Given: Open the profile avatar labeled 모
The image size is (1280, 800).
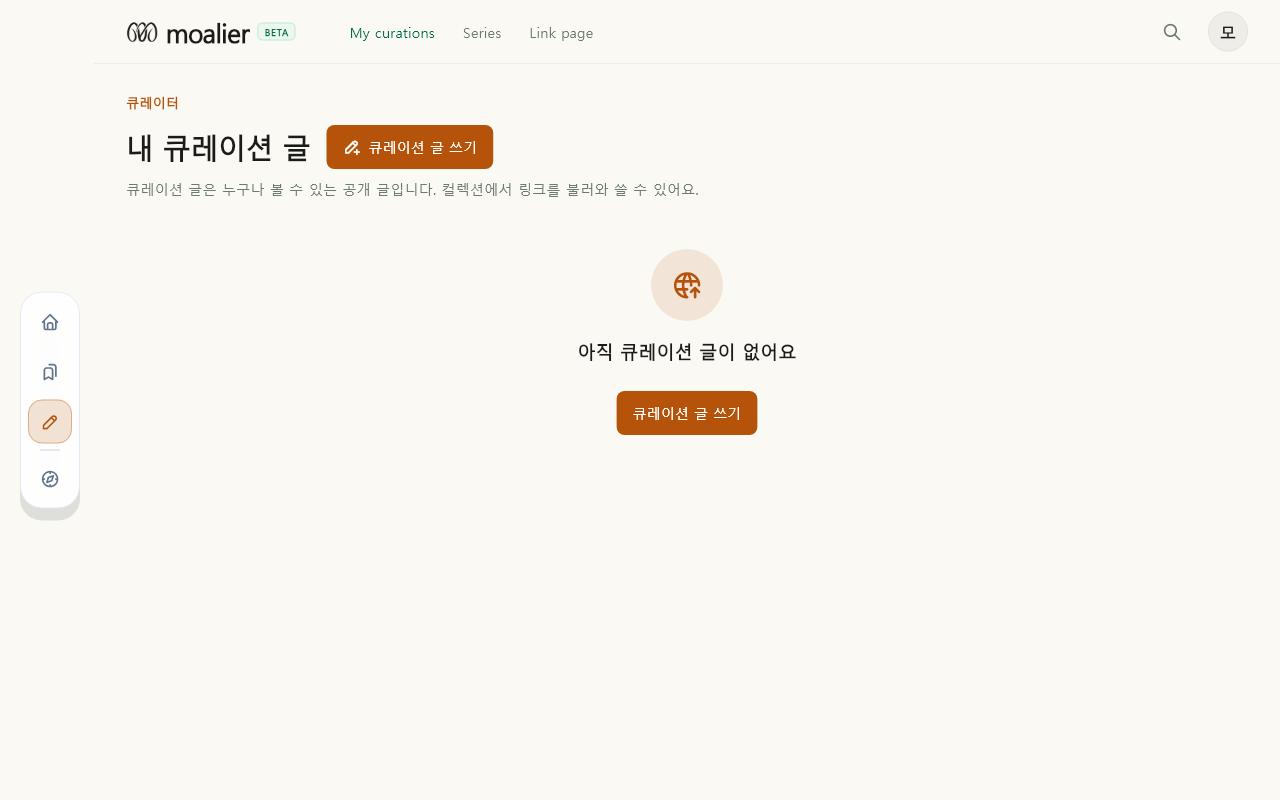Looking at the screenshot, I should [x=1228, y=32].
